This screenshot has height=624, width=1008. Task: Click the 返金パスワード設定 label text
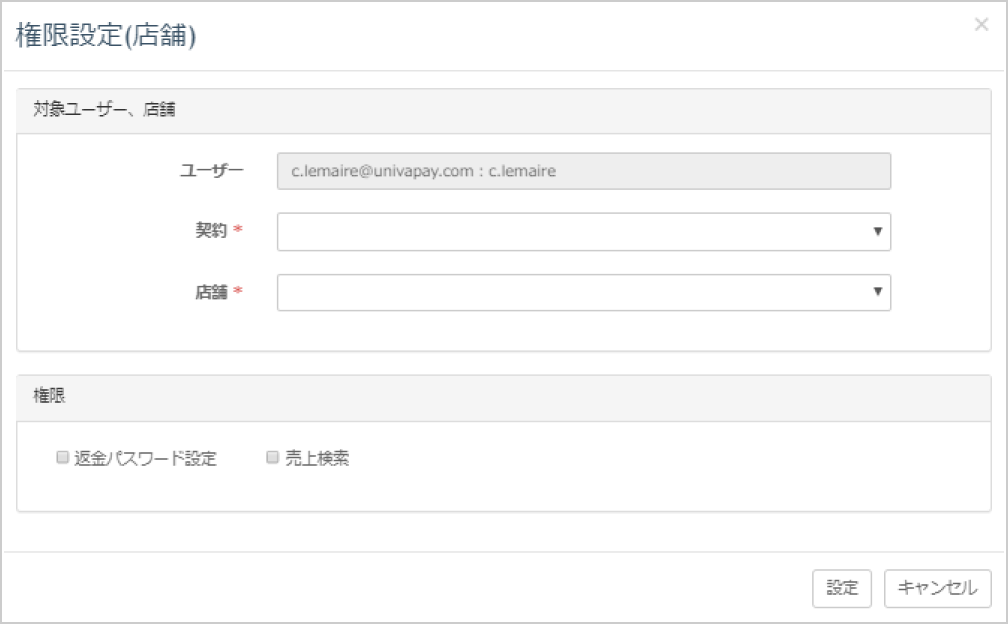click(x=145, y=459)
